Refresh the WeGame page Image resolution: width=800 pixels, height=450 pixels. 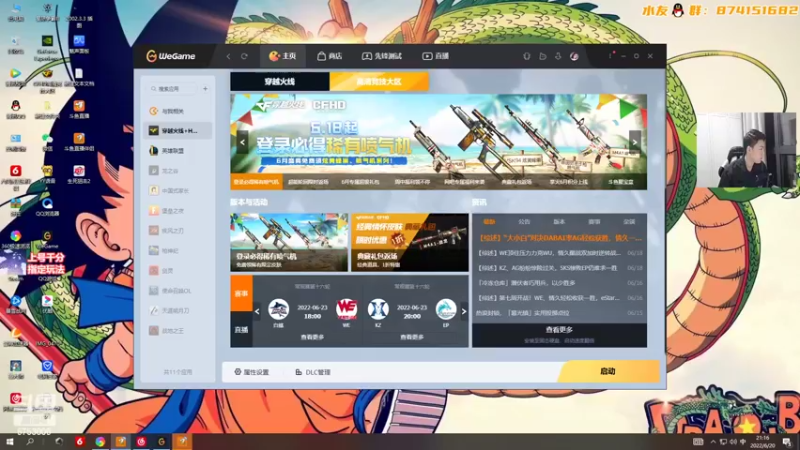[244, 56]
